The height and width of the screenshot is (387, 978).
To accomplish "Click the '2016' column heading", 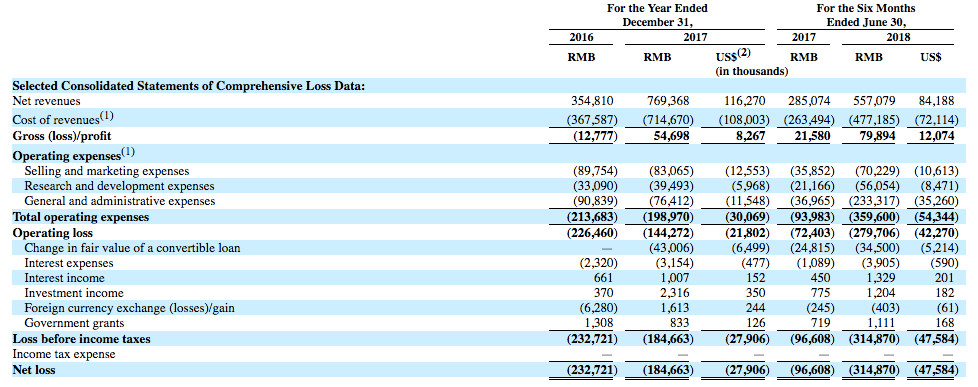I will [x=581, y=37].
